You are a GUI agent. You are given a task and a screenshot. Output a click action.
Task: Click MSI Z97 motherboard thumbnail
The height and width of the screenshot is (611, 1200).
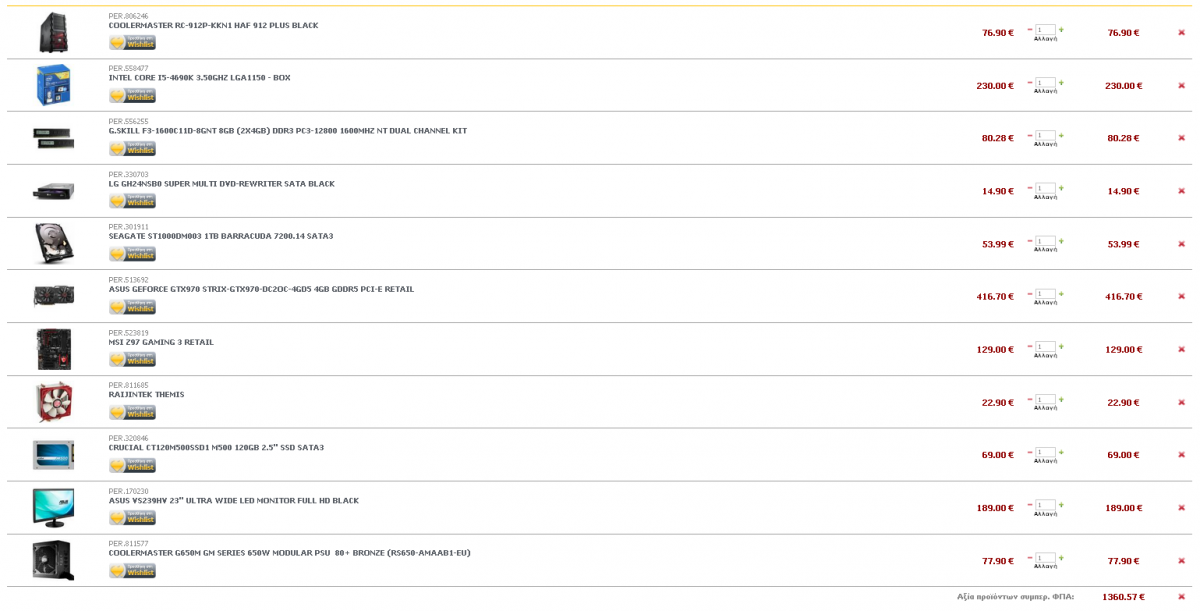[53, 349]
